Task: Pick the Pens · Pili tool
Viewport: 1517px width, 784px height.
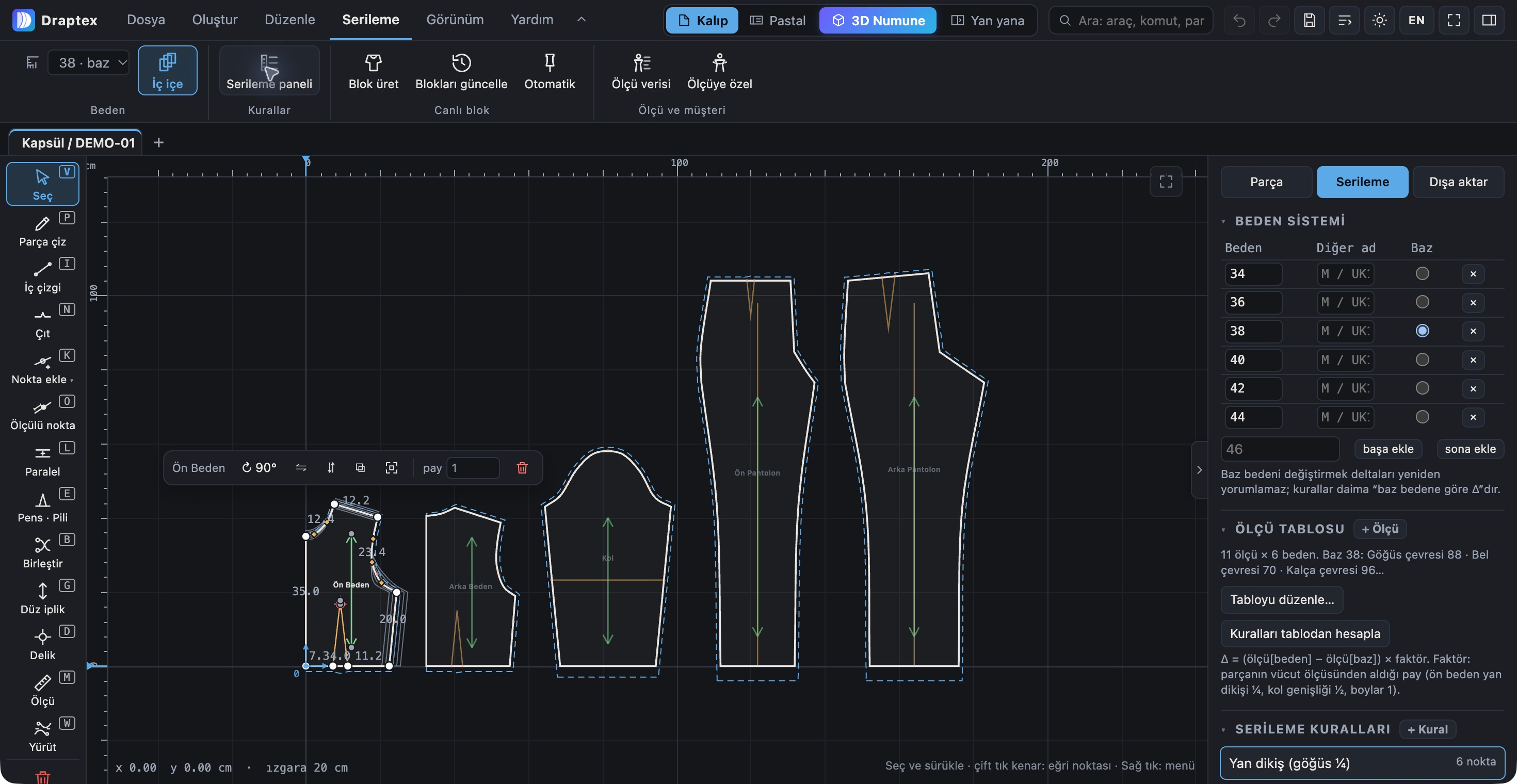Action: 42,505
